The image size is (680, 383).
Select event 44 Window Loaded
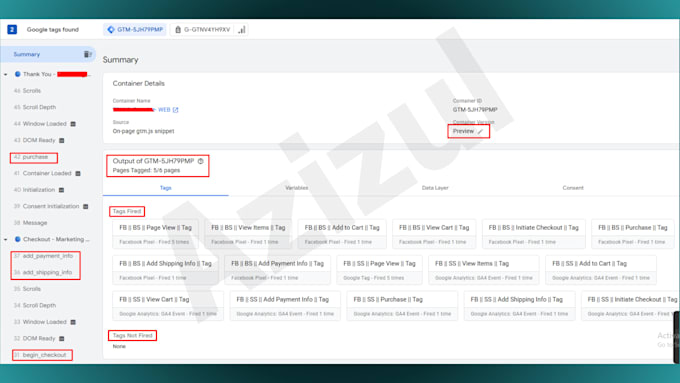point(40,124)
